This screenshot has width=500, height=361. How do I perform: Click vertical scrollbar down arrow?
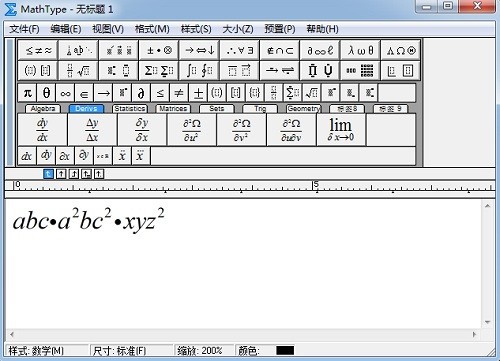coord(488,322)
